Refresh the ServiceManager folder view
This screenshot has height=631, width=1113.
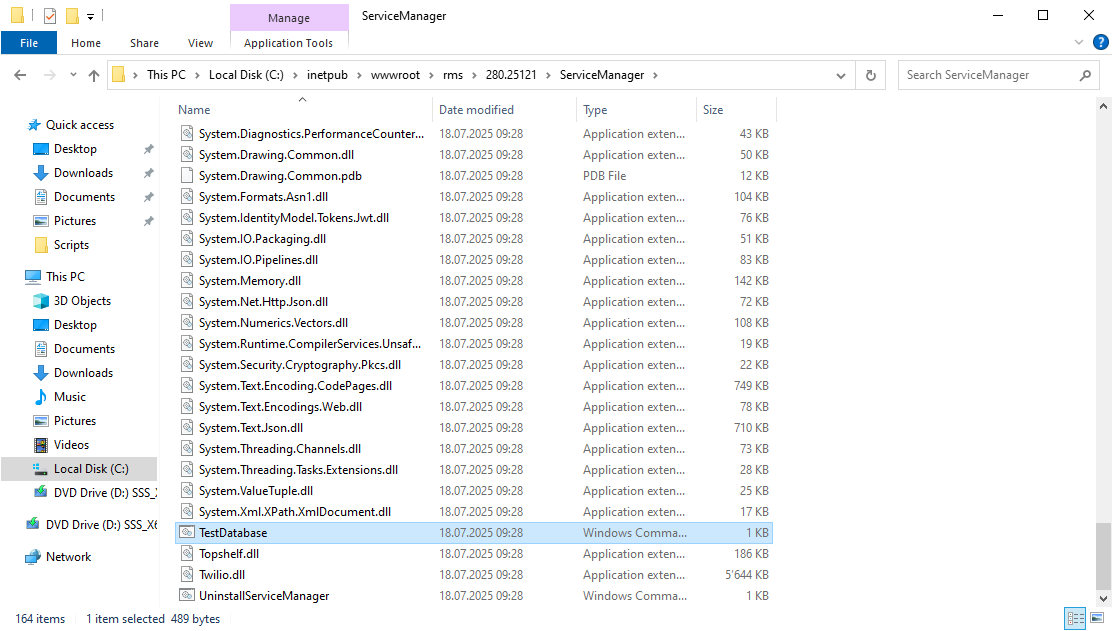coord(871,75)
